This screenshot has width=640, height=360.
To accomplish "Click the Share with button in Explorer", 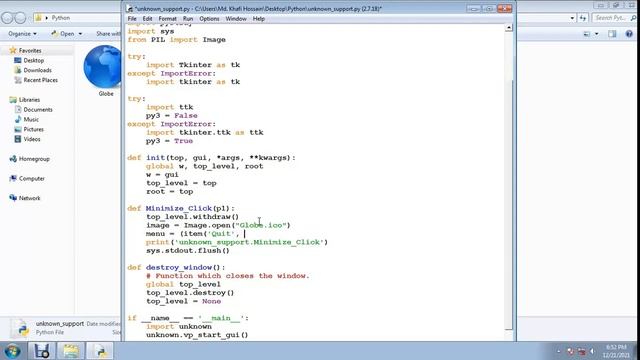I will 108,34.
